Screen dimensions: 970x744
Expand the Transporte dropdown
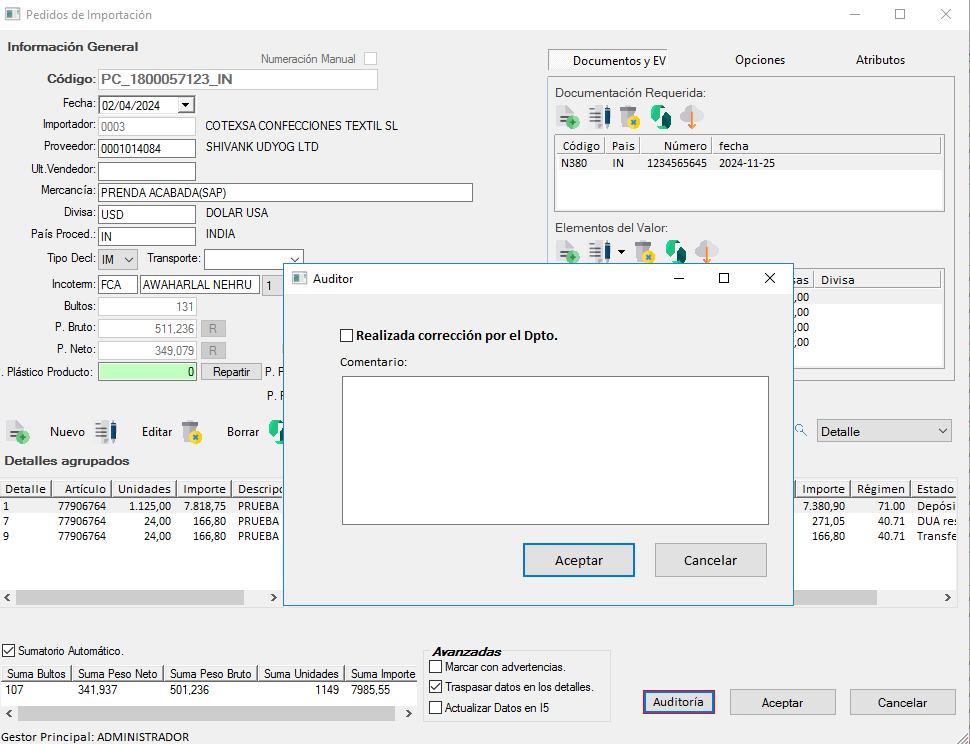[294, 259]
